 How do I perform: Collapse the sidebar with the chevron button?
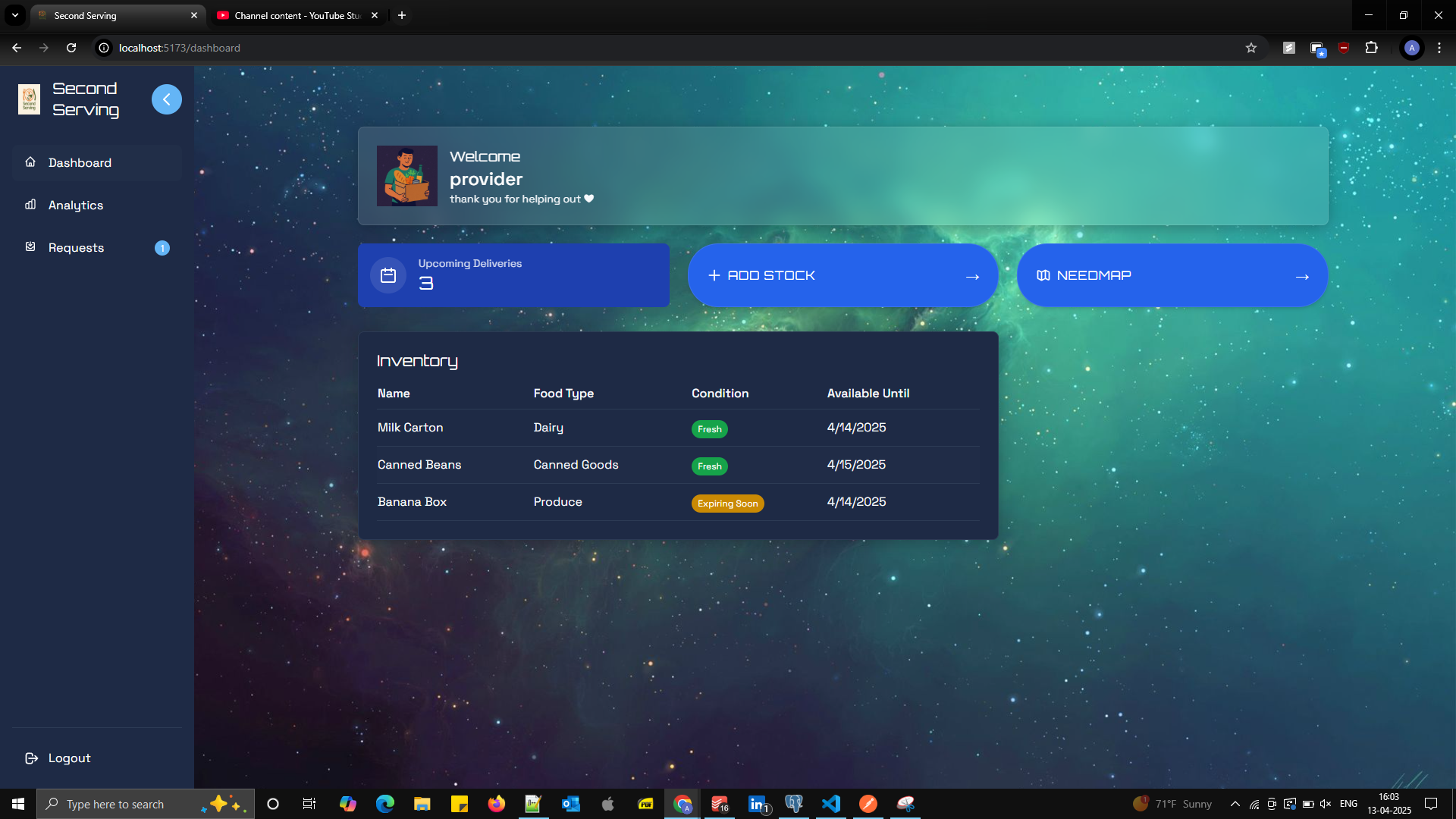click(x=166, y=99)
